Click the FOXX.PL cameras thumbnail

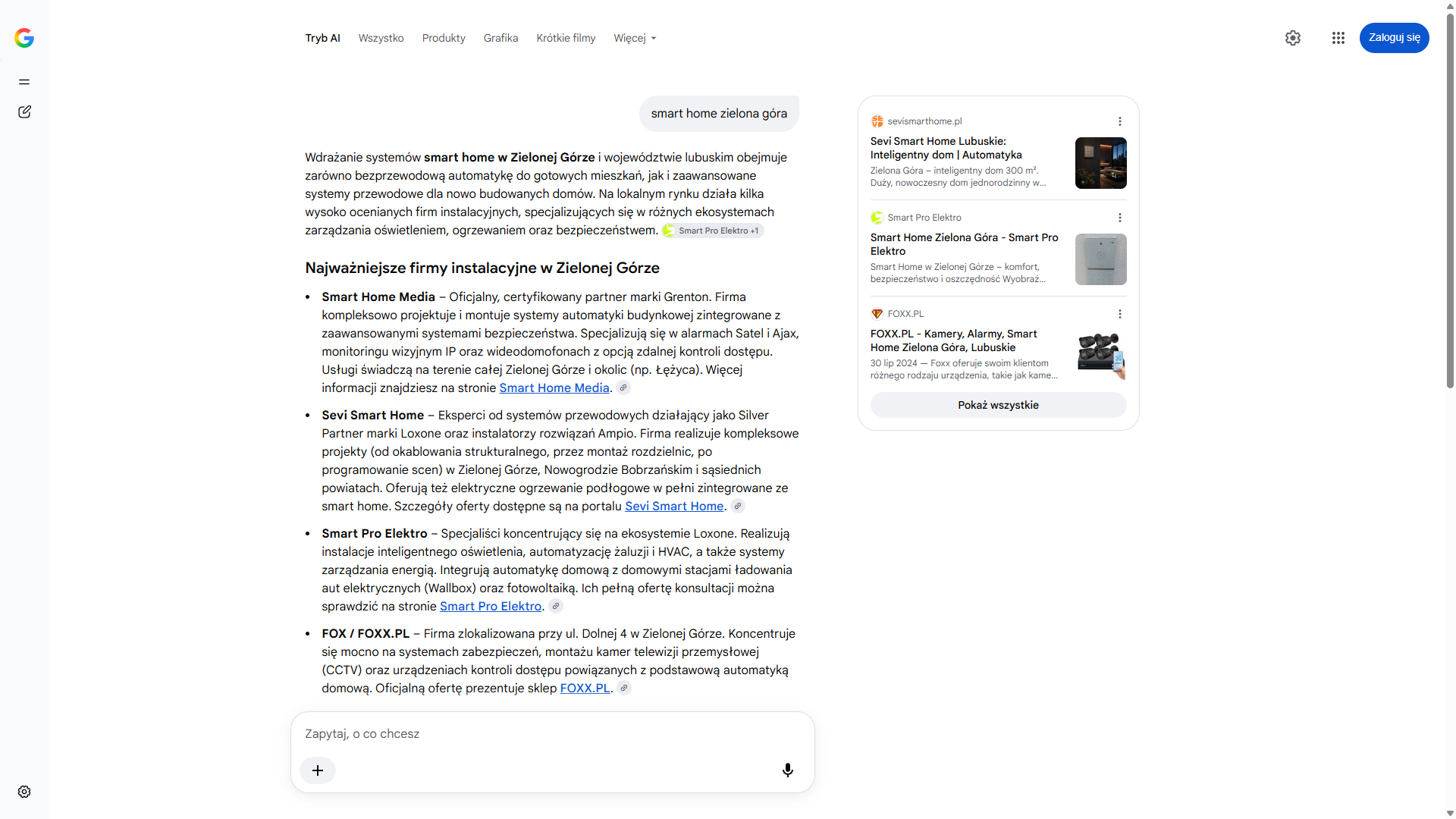(x=1100, y=356)
